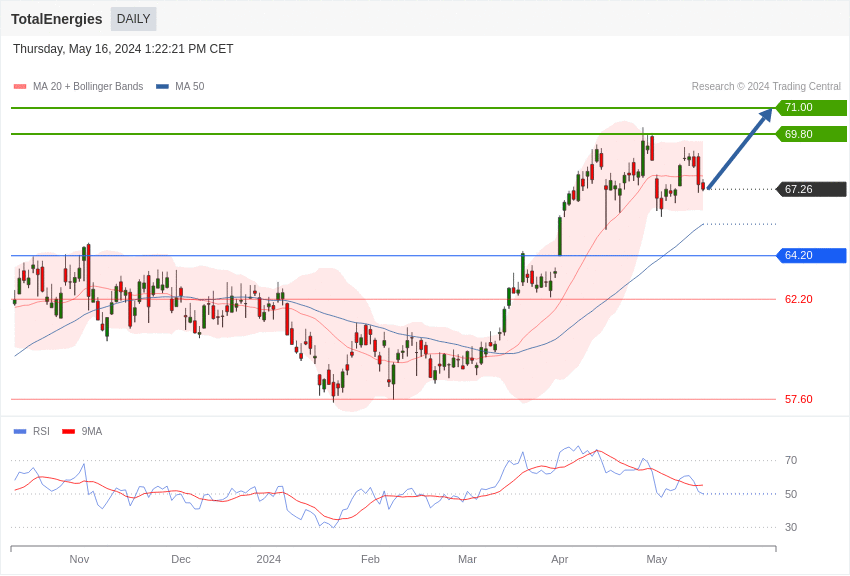Click the Research Trading Central copyright text

(x=765, y=87)
